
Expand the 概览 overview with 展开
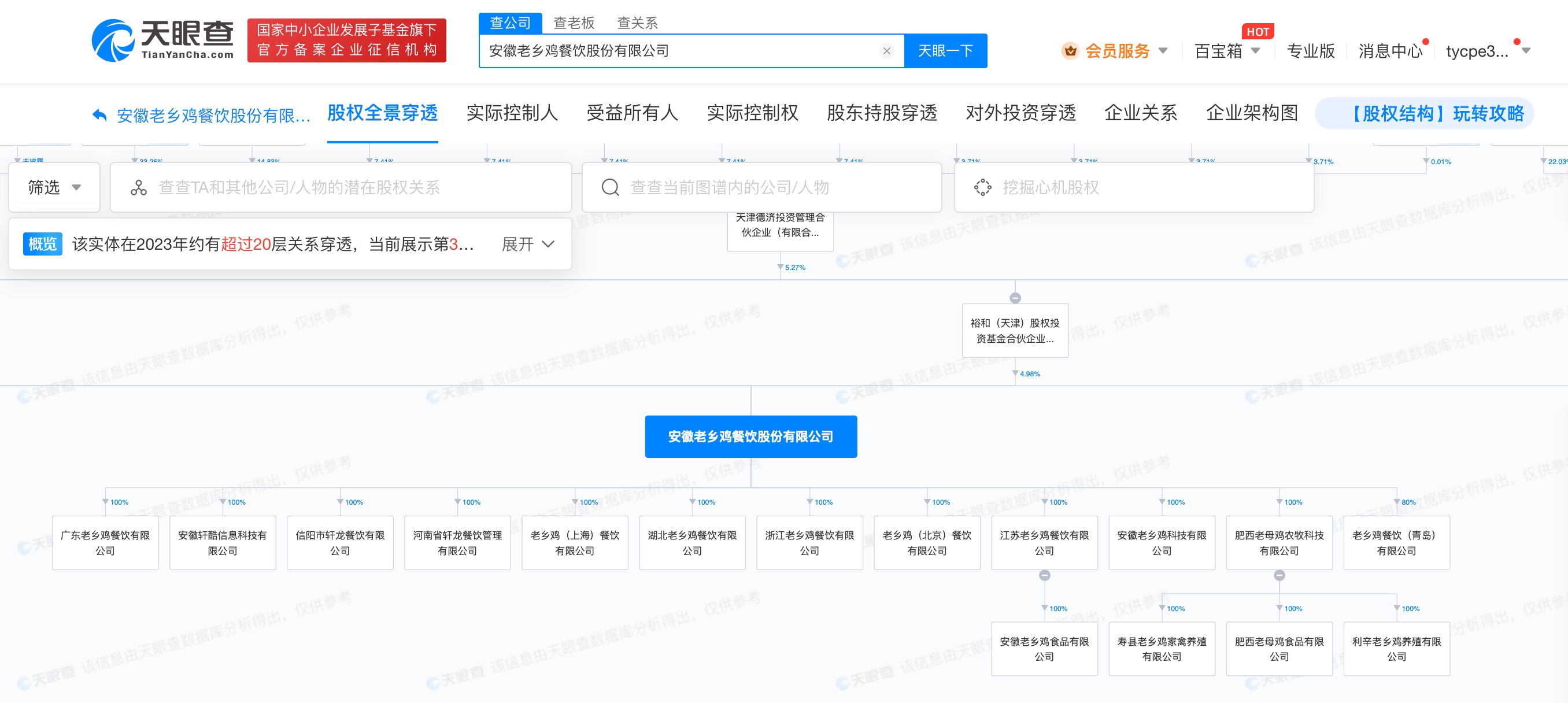pyautogui.click(x=528, y=245)
